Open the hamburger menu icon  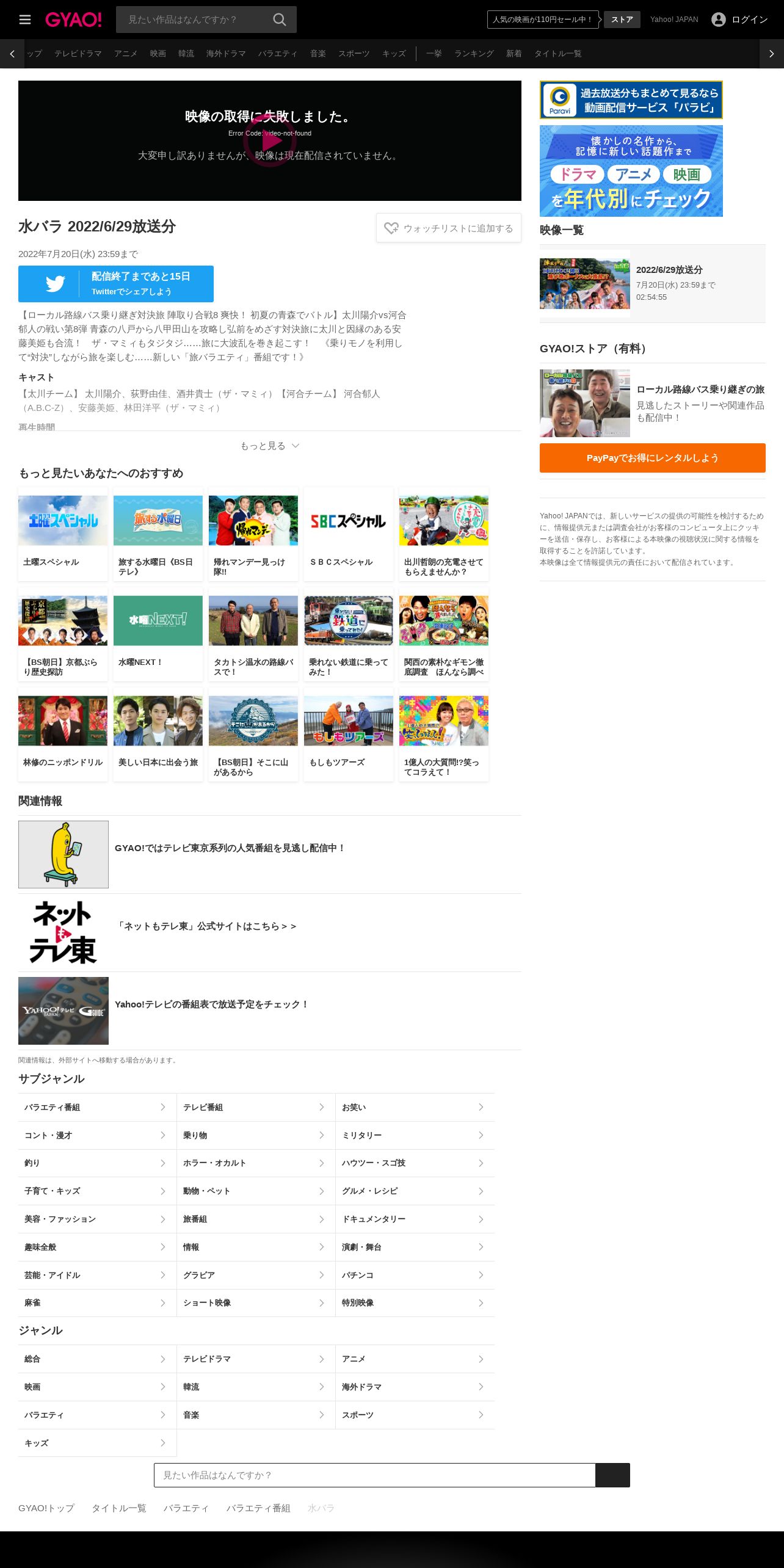pyautogui.click(x=25, y=20)
